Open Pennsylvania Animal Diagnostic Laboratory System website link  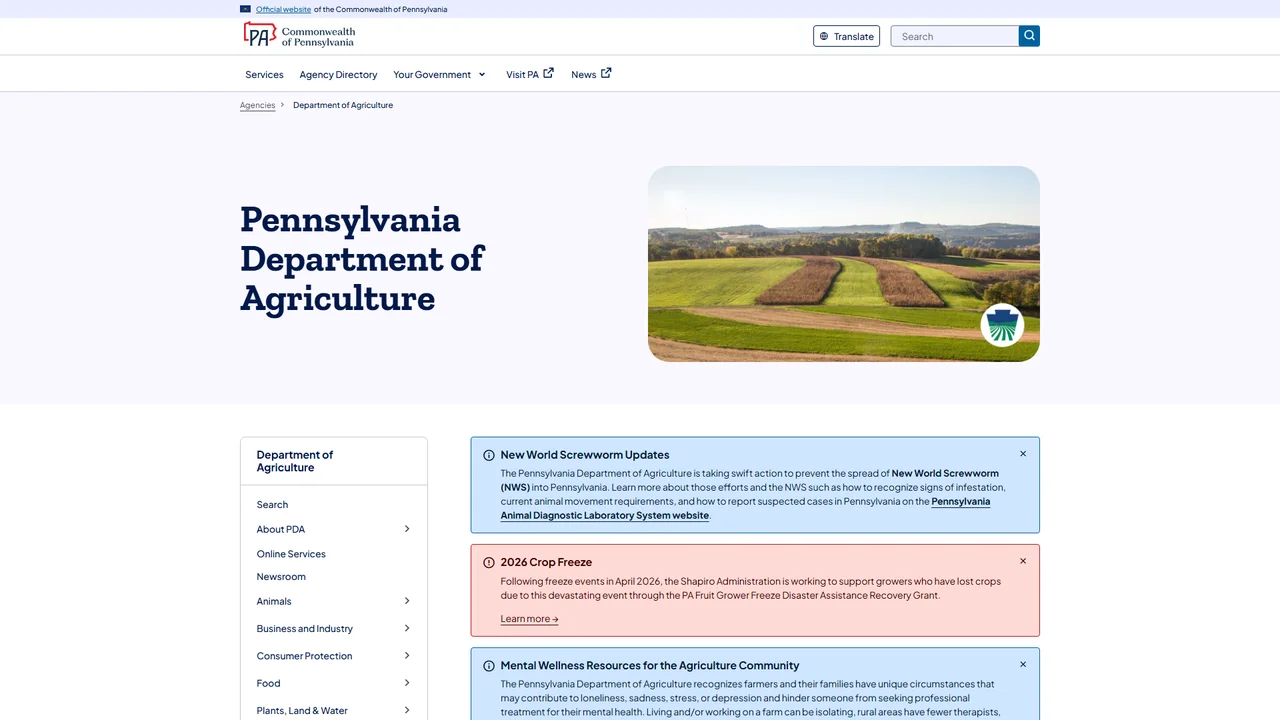click(746, 508)
